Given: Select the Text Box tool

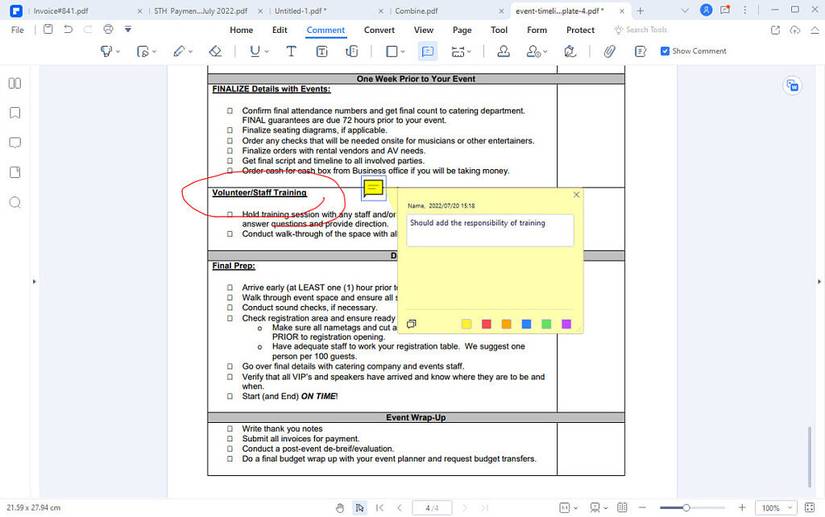Looking at the screenshot, I should (321, 51).
